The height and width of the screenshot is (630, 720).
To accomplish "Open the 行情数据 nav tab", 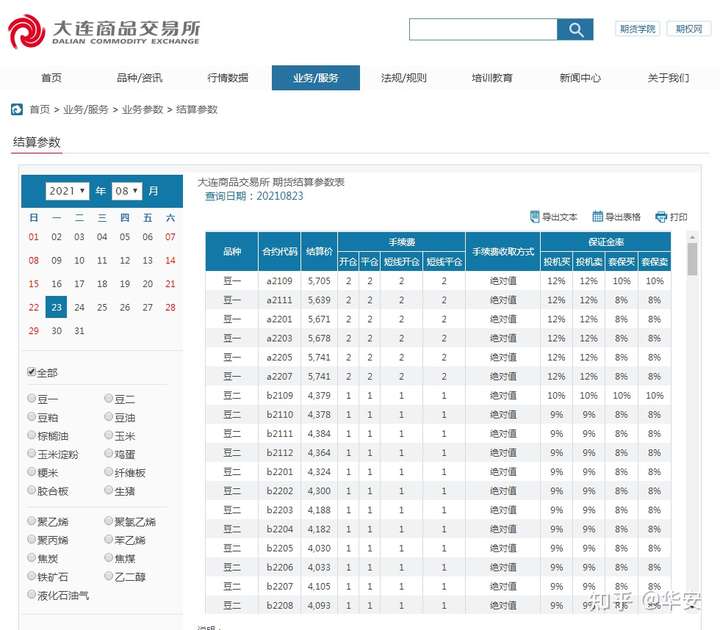I will coord(228,78).
